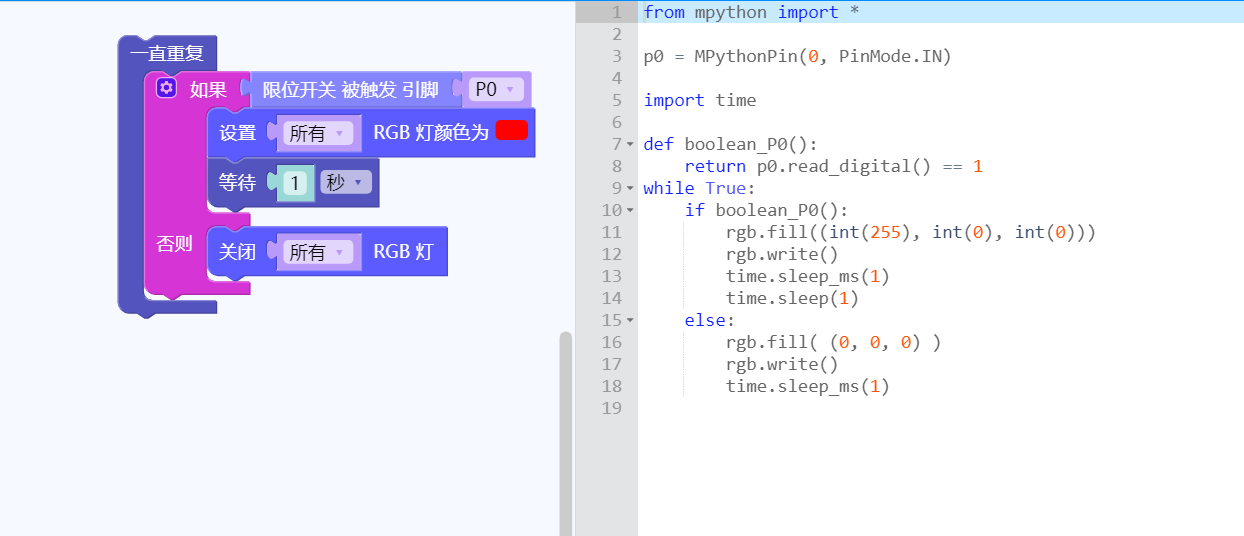
Task: Collapse the if boolean_P0 fold arrow
Action: point(630,210)
